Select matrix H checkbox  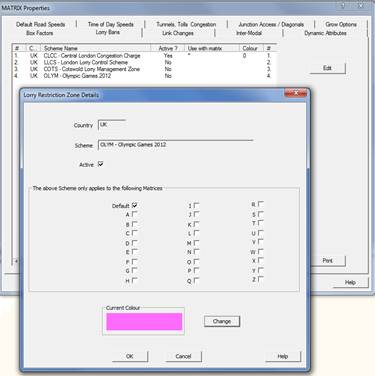pos(134,280)
